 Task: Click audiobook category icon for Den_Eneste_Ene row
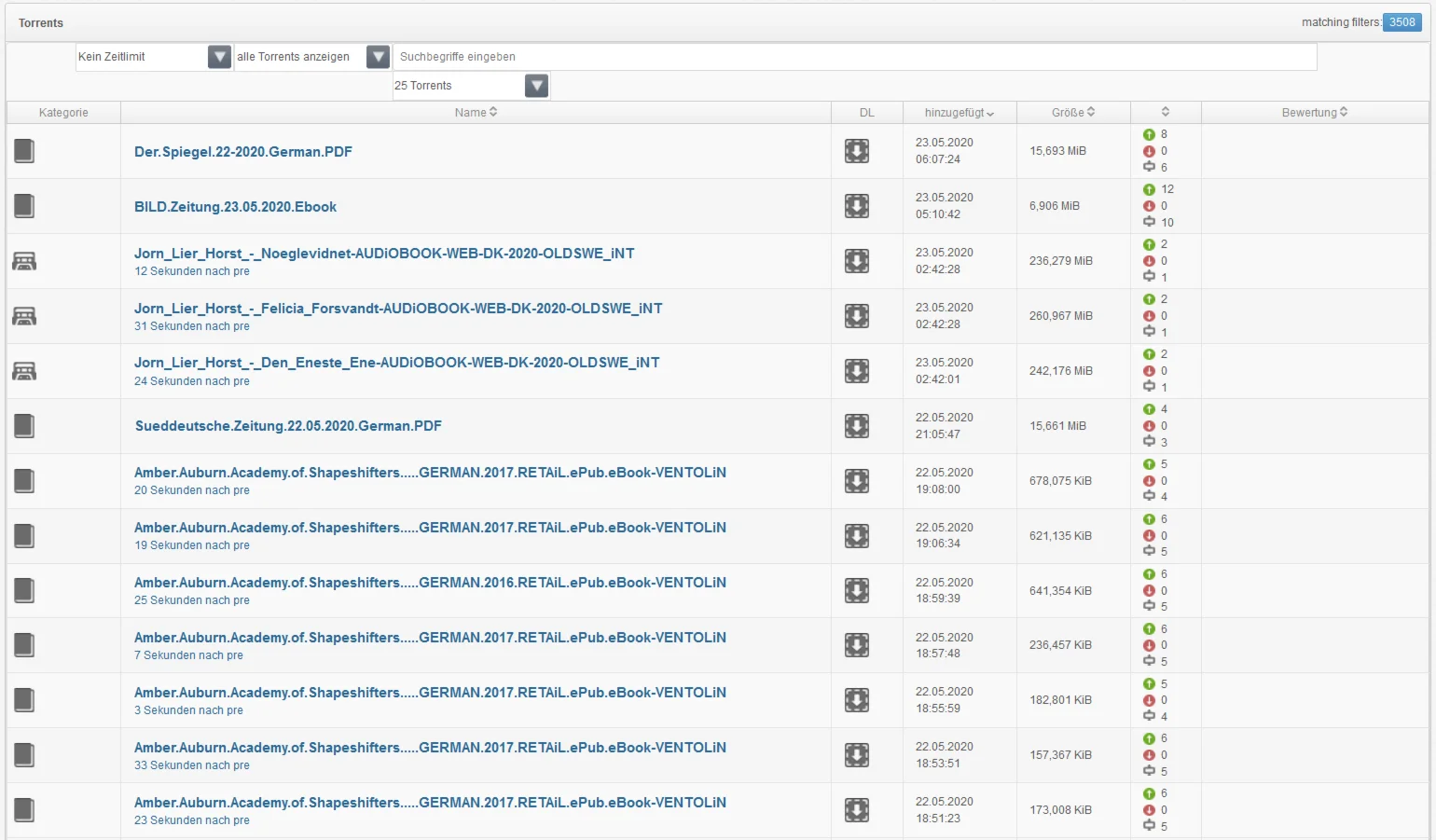tap(24, 371)
